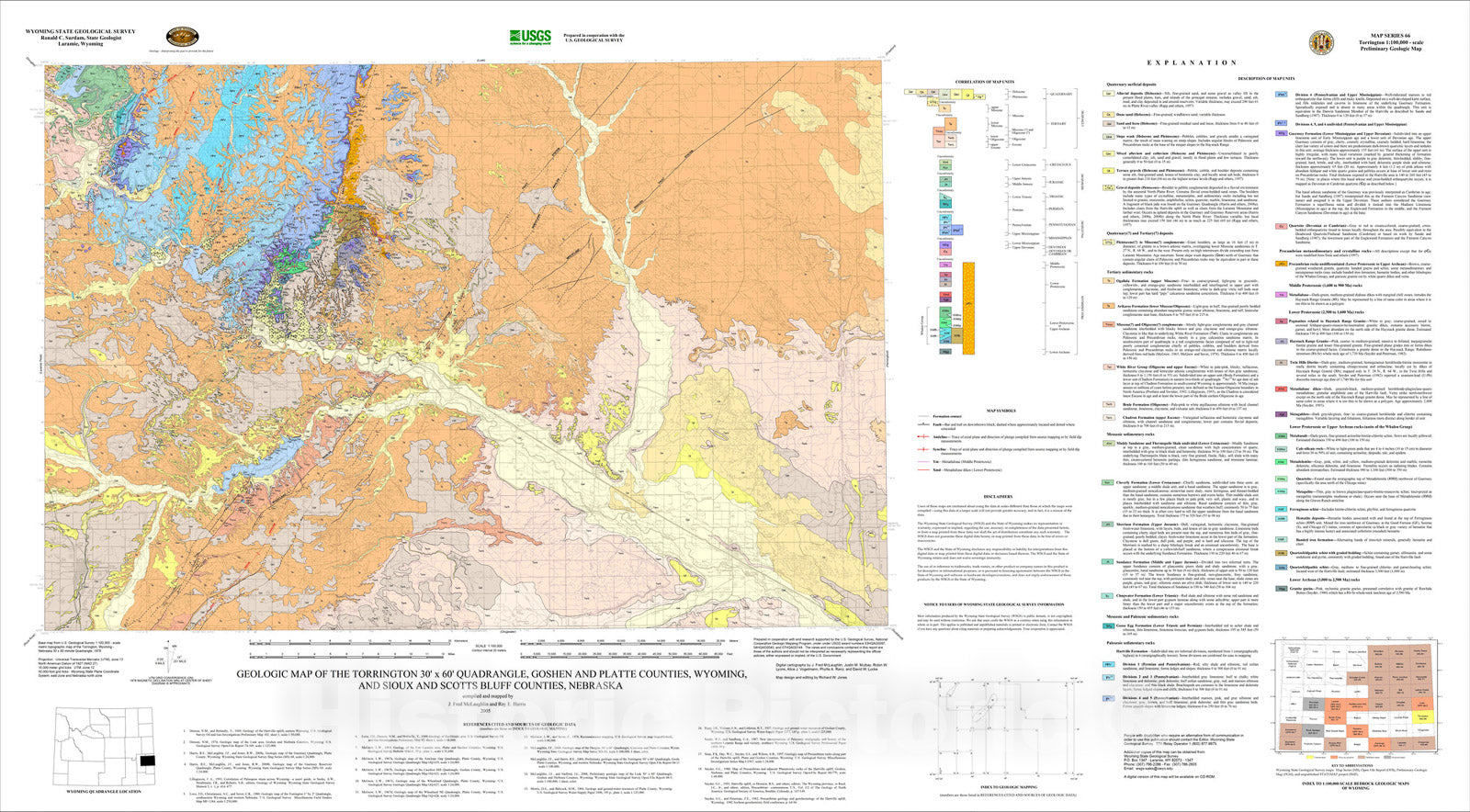Select the Pegmatites legend color box
The height and width of the screenshot is (812, 1470).
coord(1280,321)
